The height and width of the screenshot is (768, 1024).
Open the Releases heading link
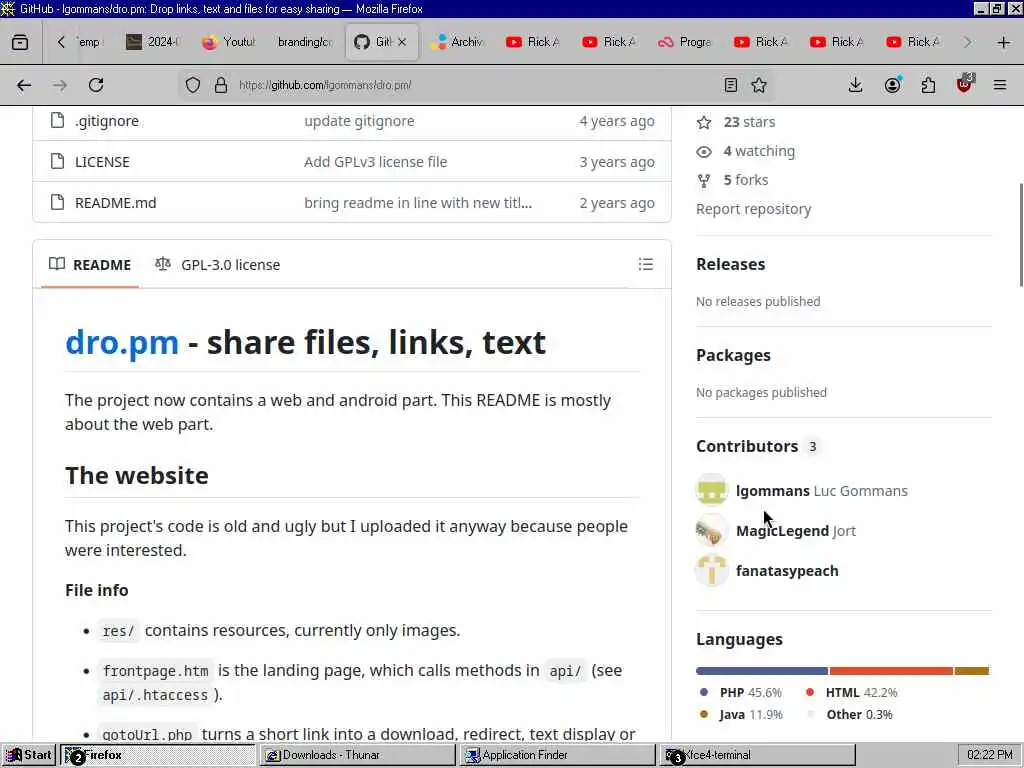click(x=731, y=264)
